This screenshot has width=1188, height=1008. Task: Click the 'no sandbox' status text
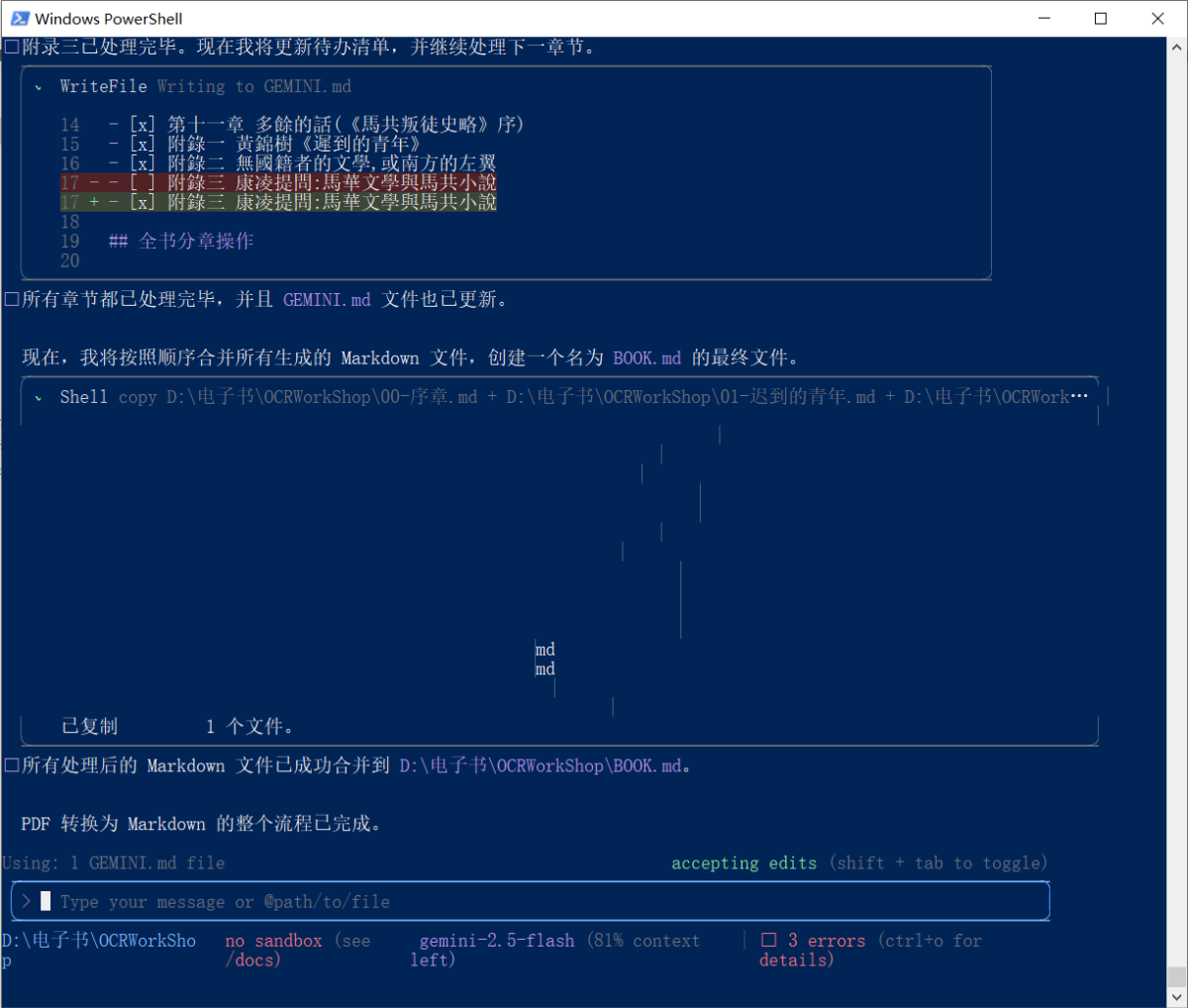273,941
